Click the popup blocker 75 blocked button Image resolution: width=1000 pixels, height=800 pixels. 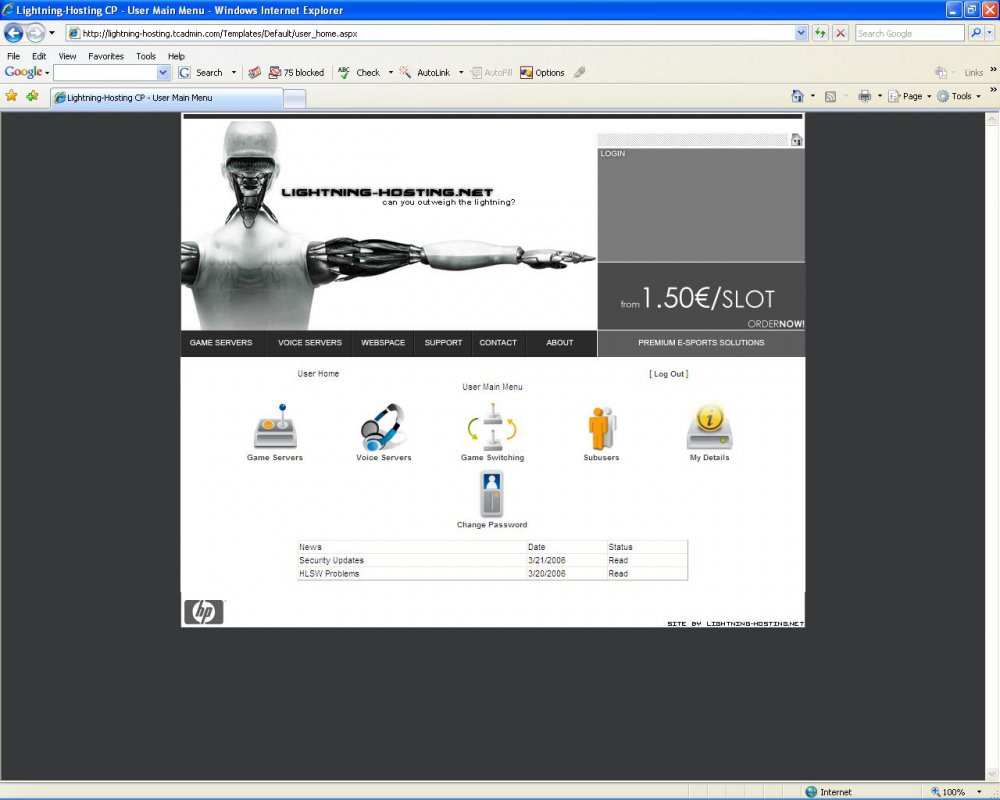pyautogui.click(x=296, y=73)
